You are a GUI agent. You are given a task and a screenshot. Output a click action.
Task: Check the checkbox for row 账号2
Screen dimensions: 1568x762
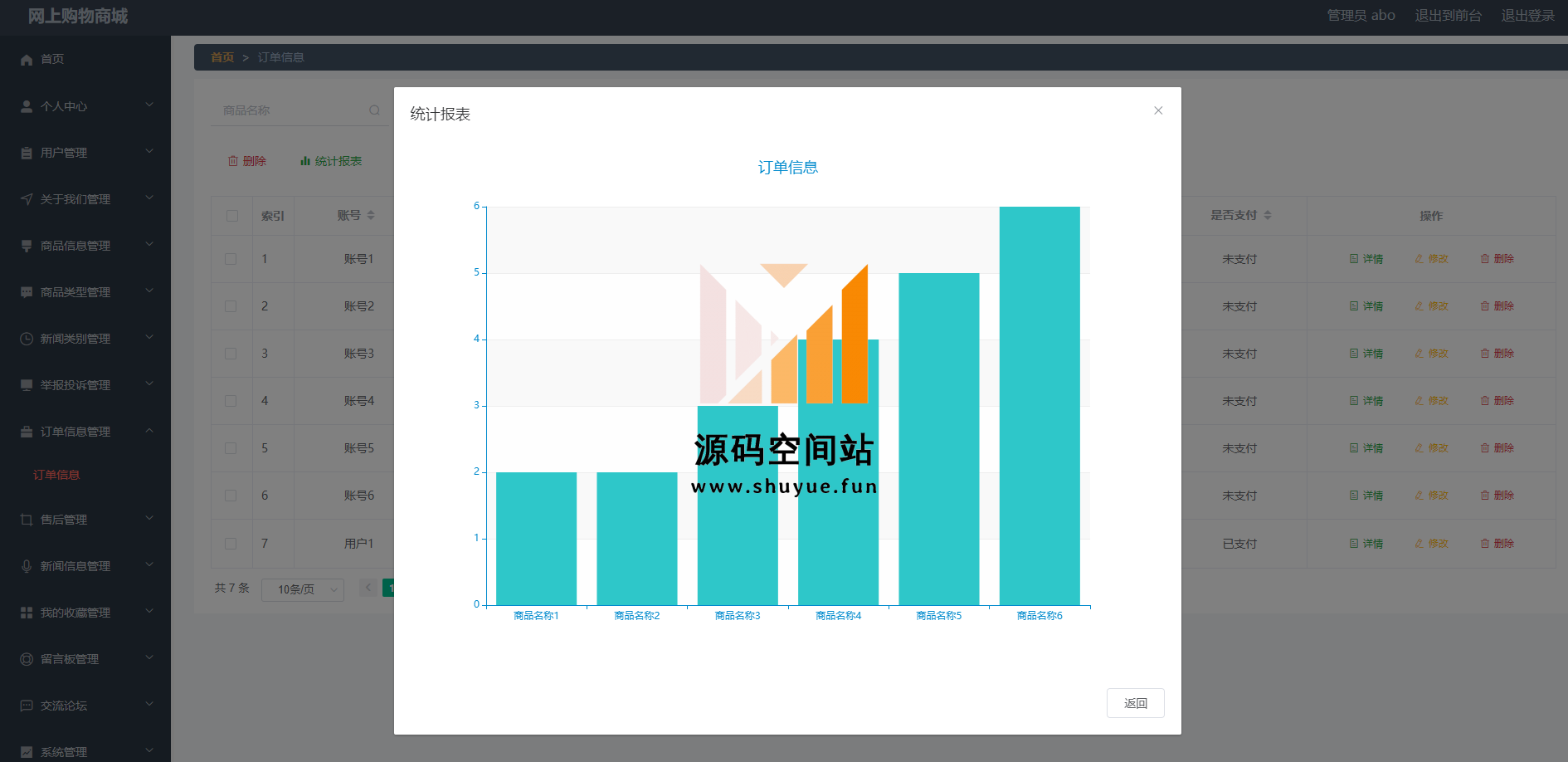(x=231, y=306)
